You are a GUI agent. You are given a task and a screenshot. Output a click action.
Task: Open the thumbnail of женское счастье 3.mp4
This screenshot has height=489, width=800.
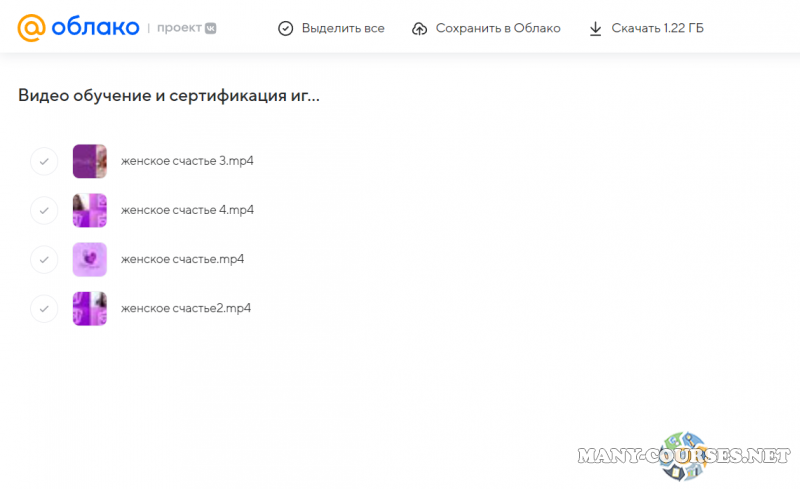(x=90, y=161)
